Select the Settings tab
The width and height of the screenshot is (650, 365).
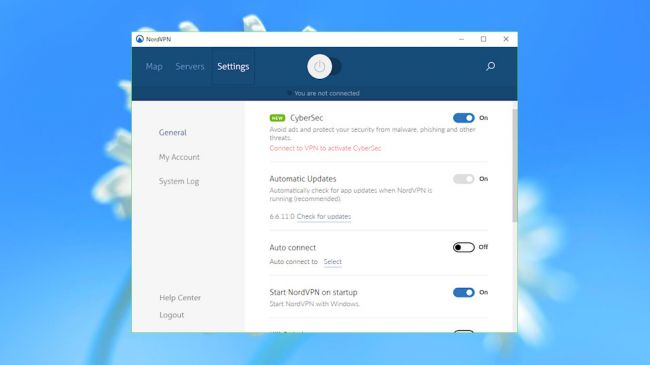(x=233, y=66)
